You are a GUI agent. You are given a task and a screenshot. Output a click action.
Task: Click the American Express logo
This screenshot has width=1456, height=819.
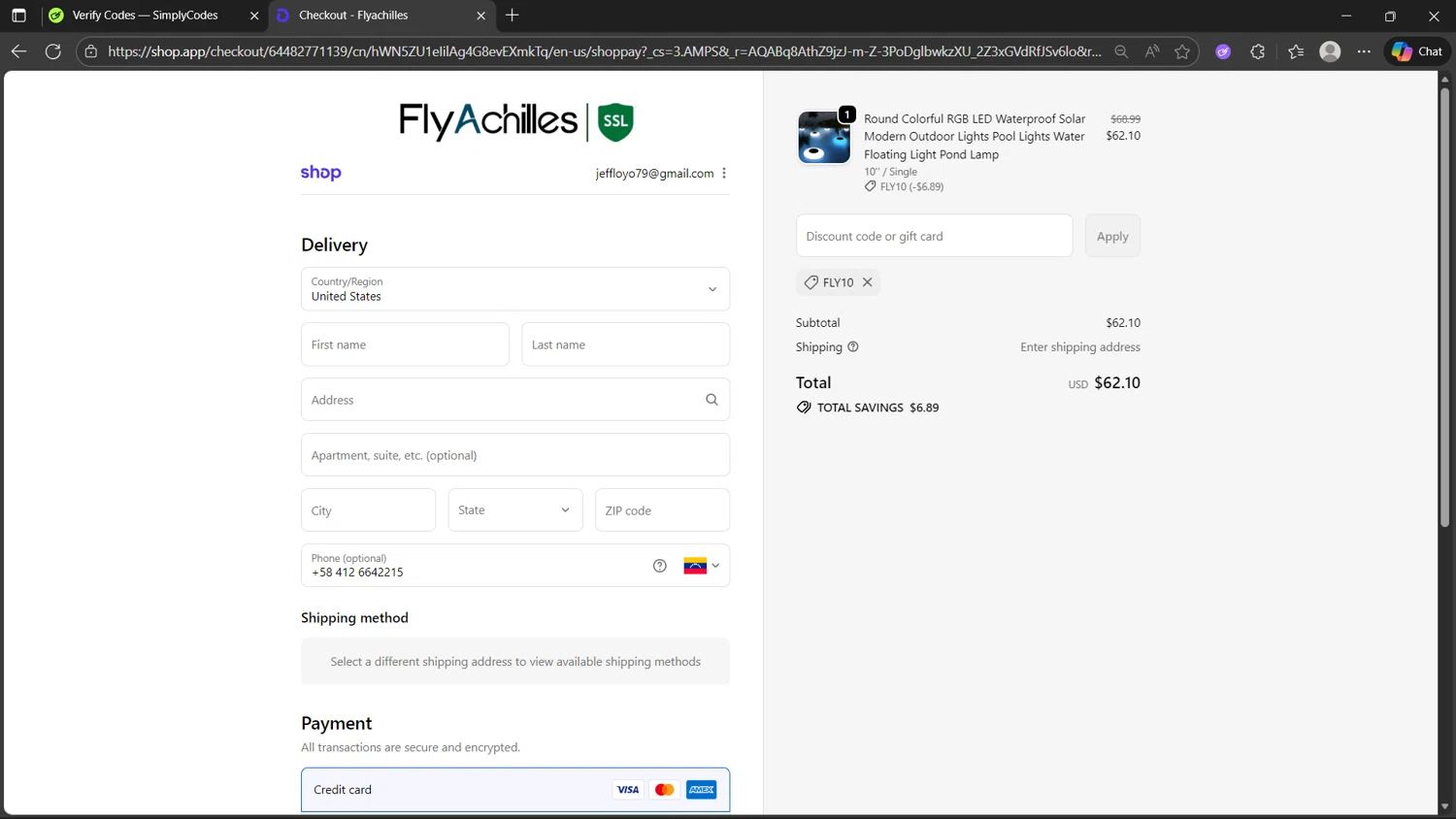[702, 790]
